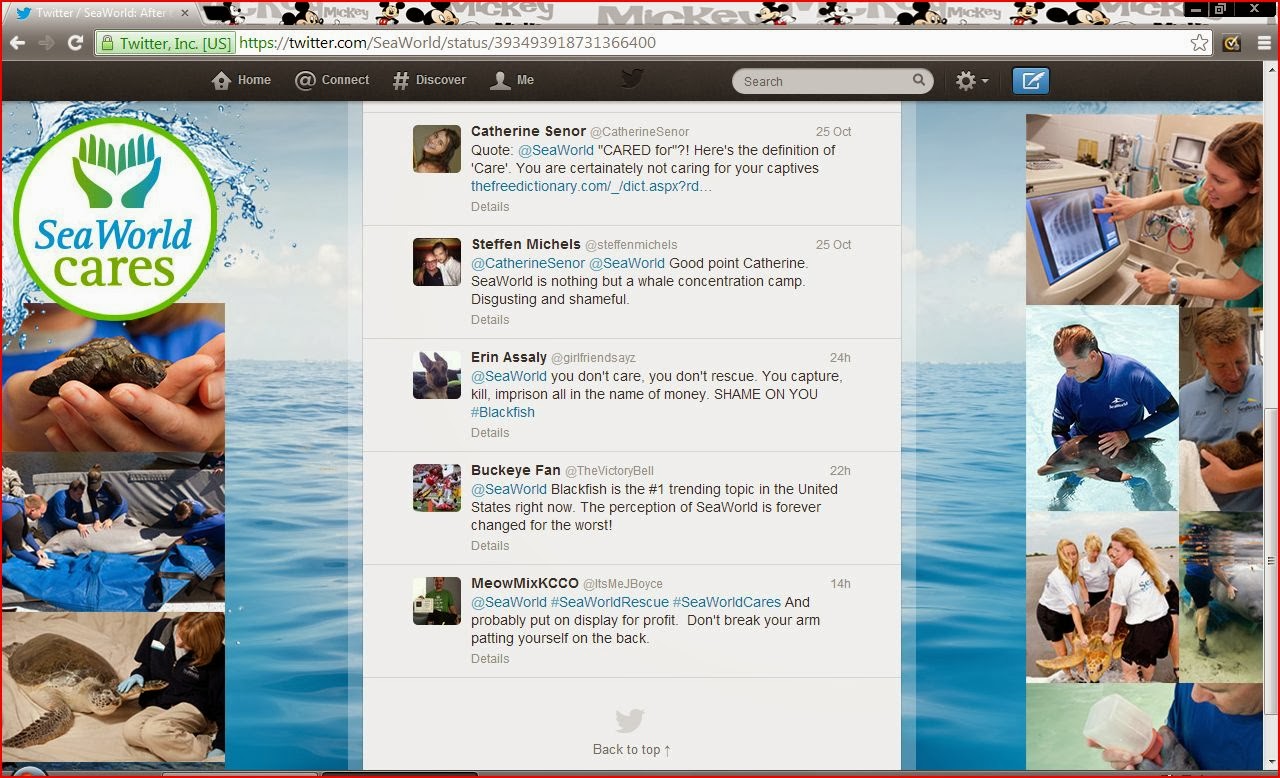The width and height of the screenshot is (1280, 778).
Task: Click the Twitter bird logo in the navbar
Action: click(632, 78)
